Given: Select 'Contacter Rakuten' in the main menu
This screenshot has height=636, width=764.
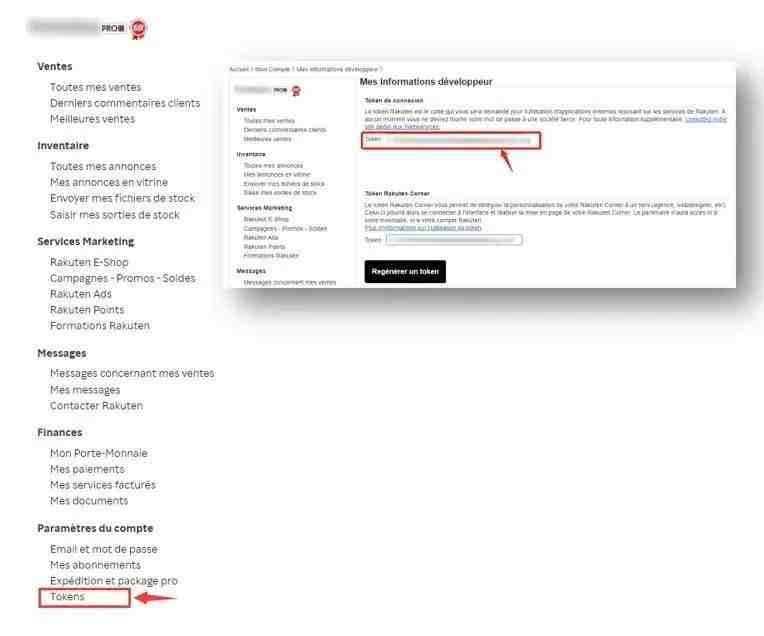Looking at the screenshot, I should (x=96, y=405).
